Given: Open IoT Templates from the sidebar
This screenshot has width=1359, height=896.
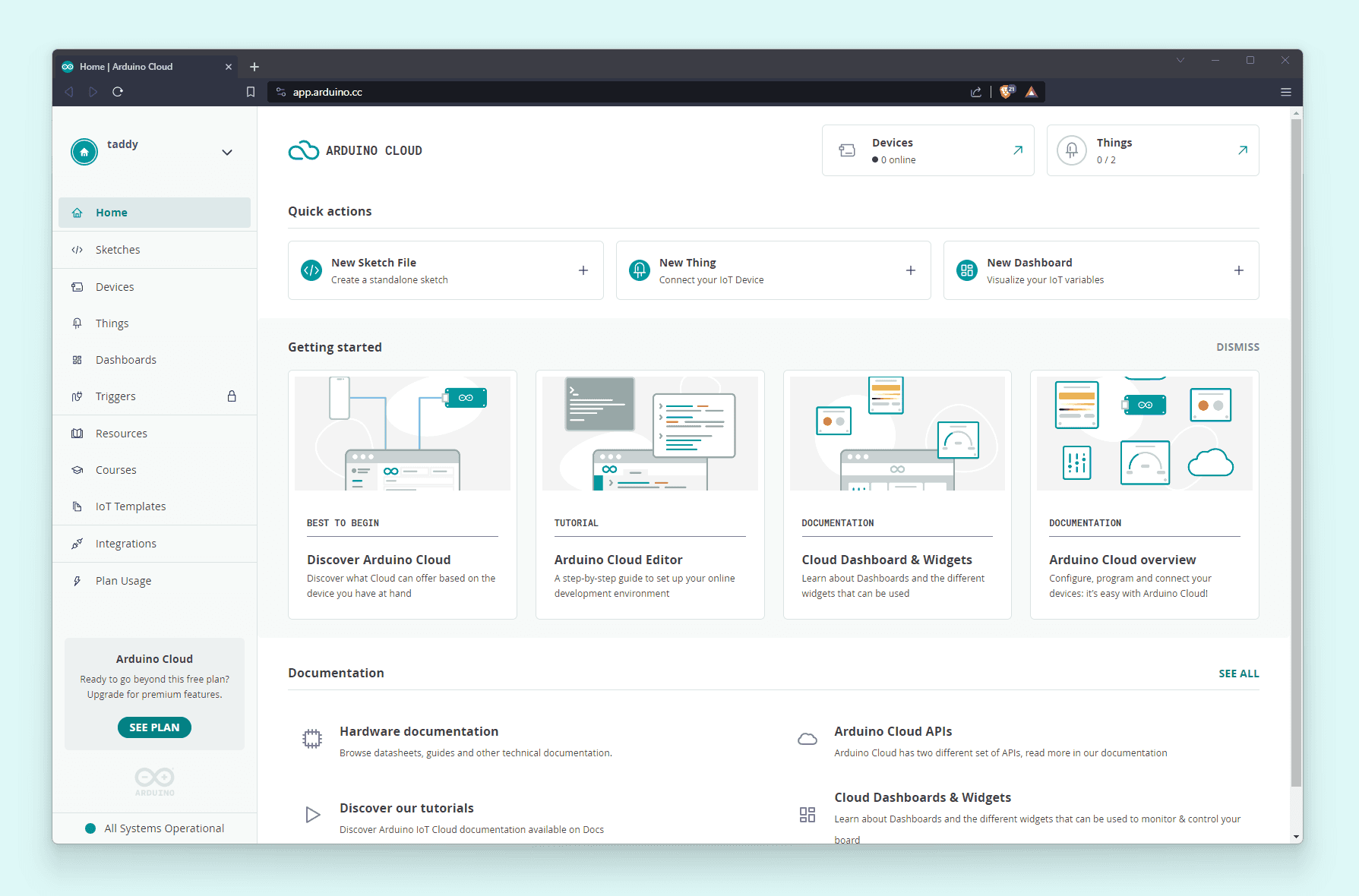Looking at the screenshot, I should pyautogui.click(x=130, y=506).
